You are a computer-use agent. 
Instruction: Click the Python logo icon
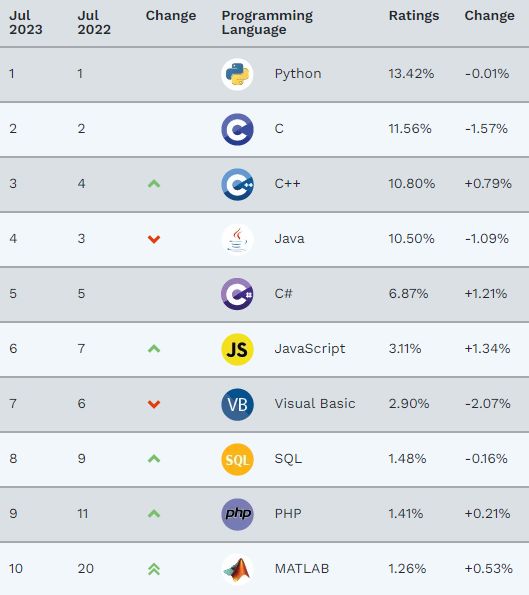pos(237,74)
